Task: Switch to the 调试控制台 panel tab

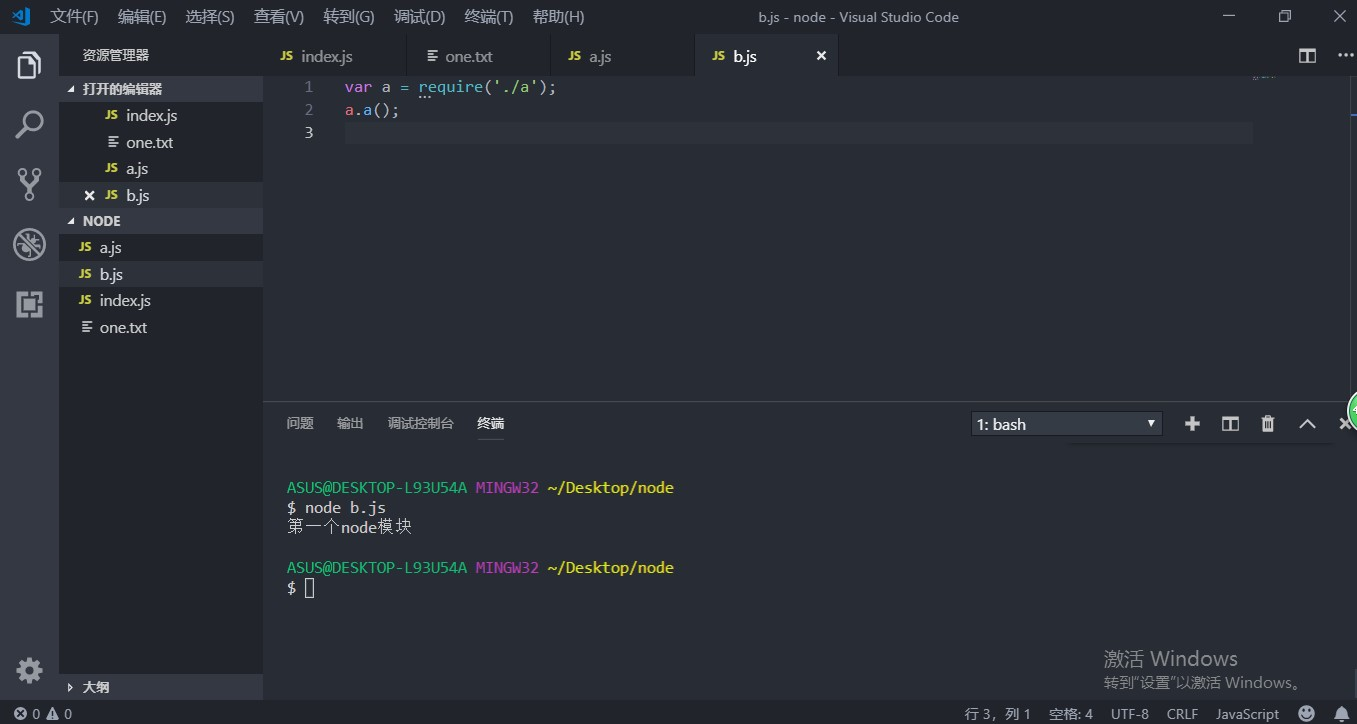Action: [421, 423]
